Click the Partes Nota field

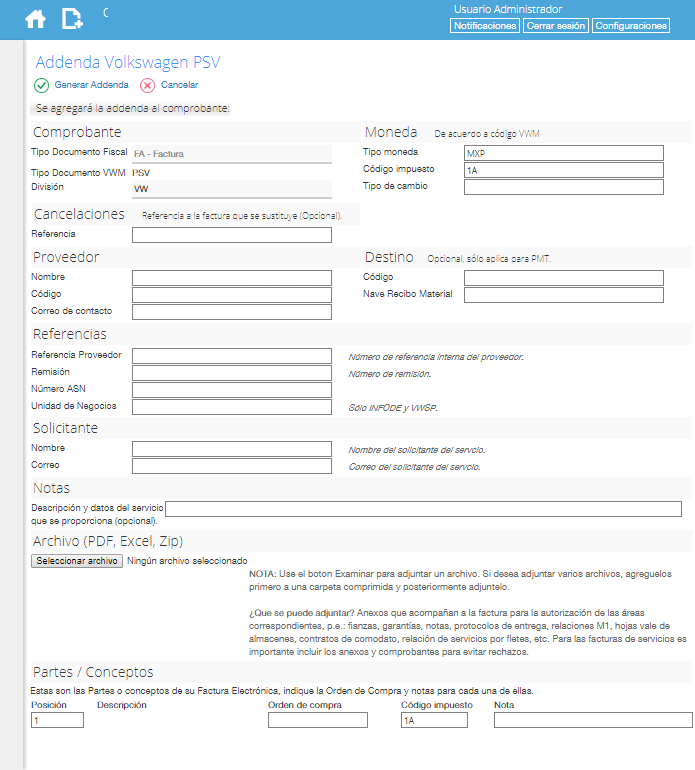(593, 720)
